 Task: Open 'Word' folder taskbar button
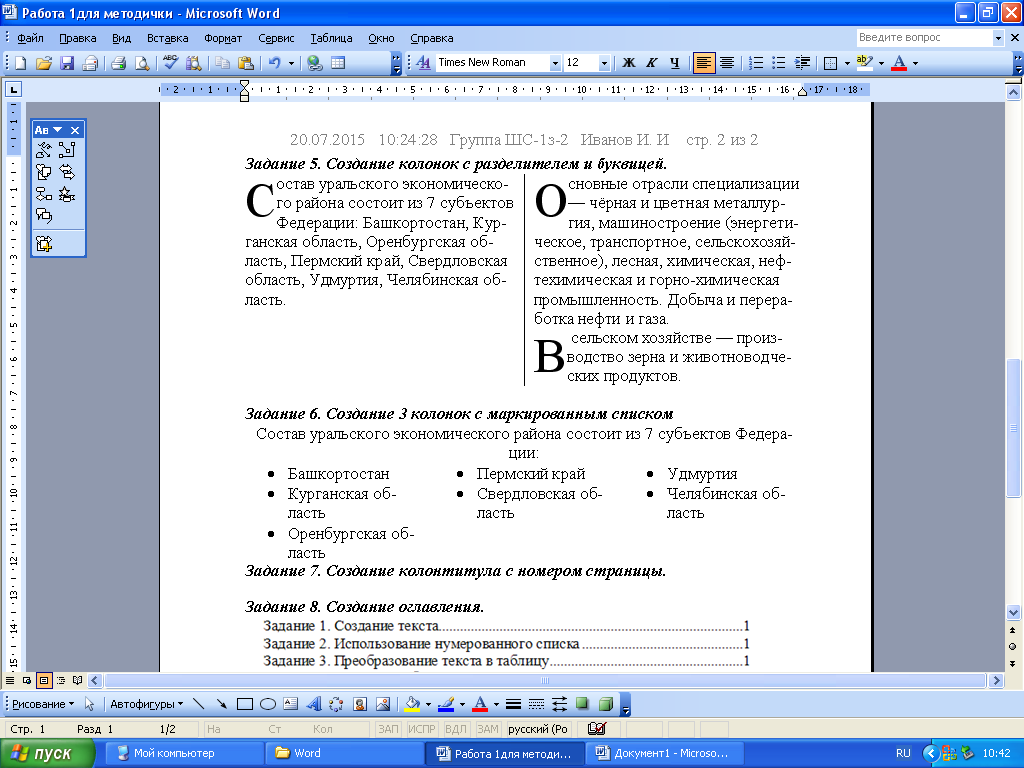pos(344,753)
